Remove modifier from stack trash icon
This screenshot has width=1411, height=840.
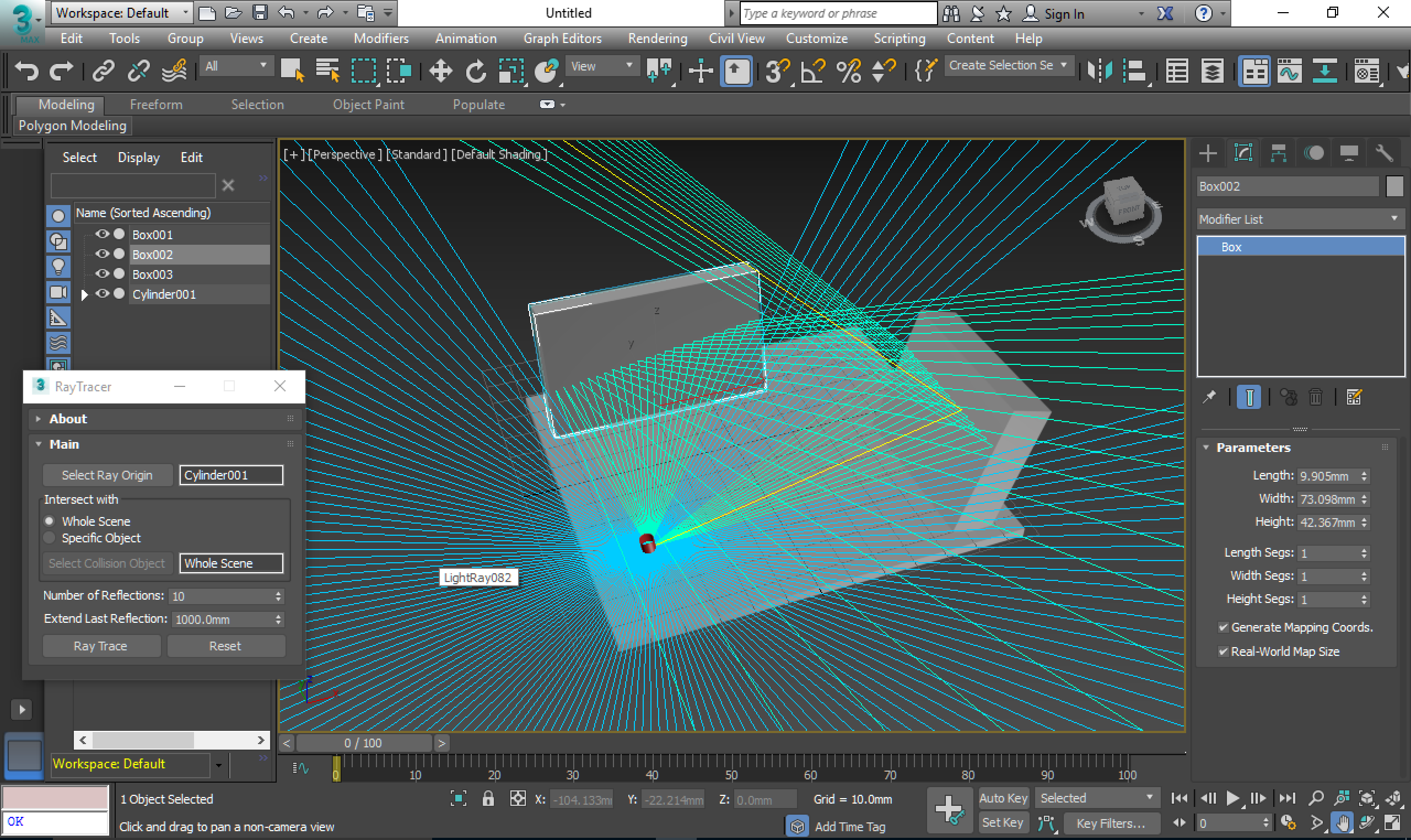tap(1315, 397)
